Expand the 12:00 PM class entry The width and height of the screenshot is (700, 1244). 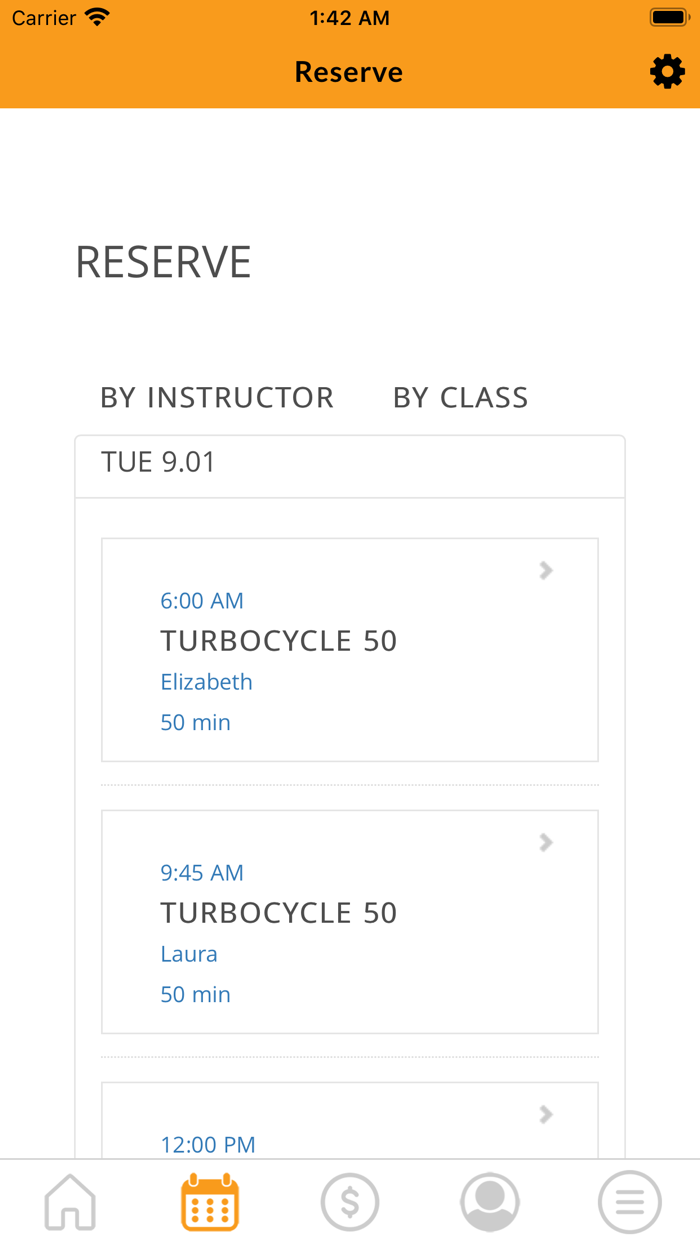pyautogui.click(x=545, y=1114)
